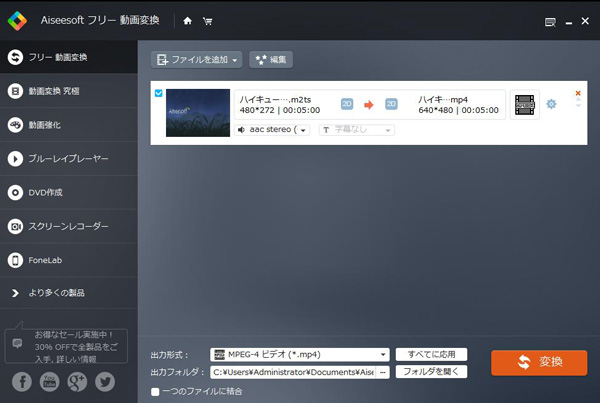This screenshot has width=600, height=403.
Task: Toggle the output 2D icon
Action: 391,104
